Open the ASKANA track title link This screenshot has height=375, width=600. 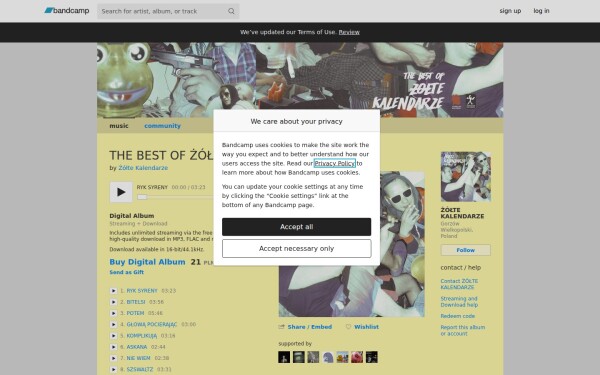click(x=137, y=347)
